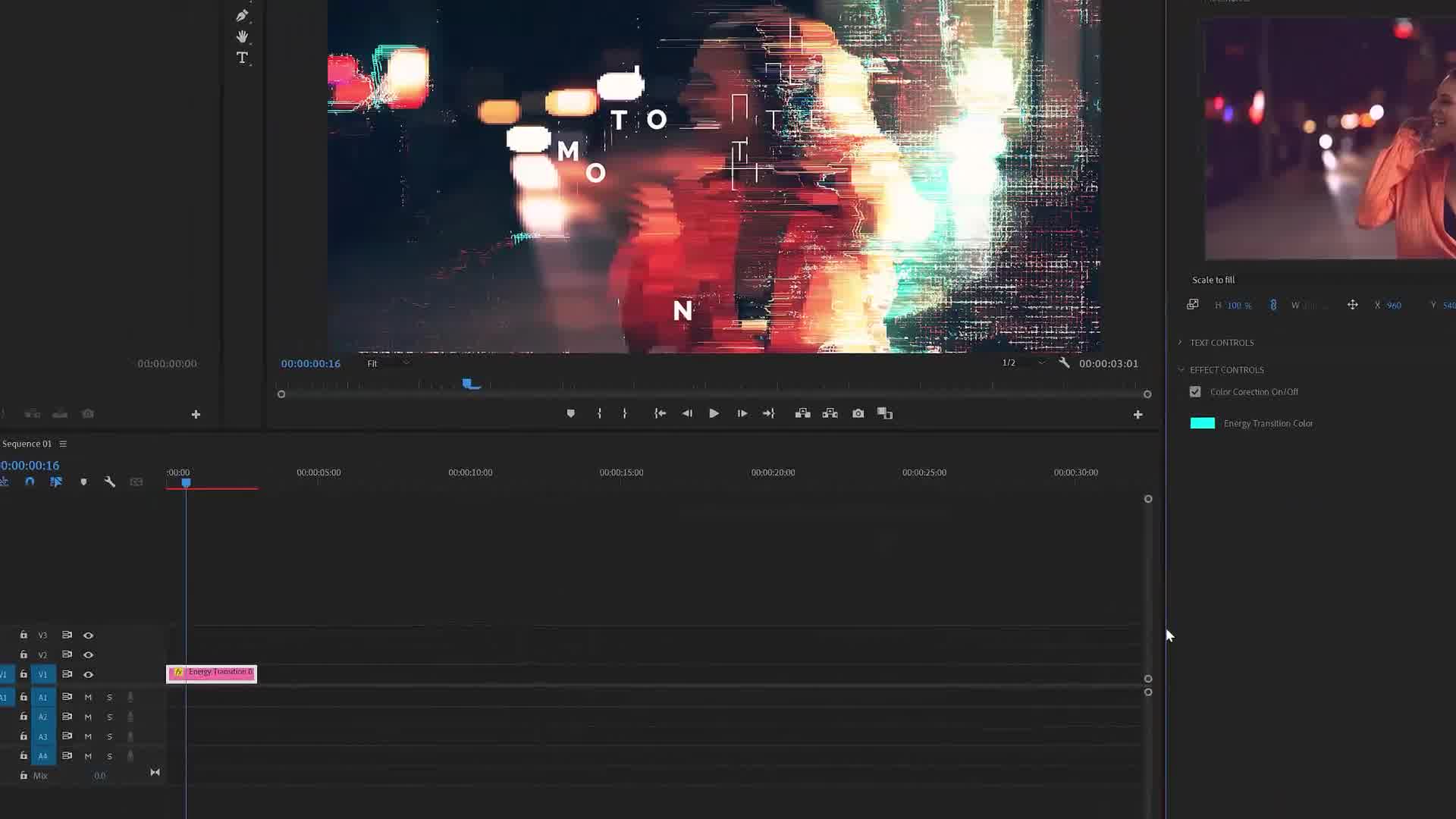Uncheck Color Correction On/Off checkbox
Screen dimensions: 1456x819
[1195, 392]
